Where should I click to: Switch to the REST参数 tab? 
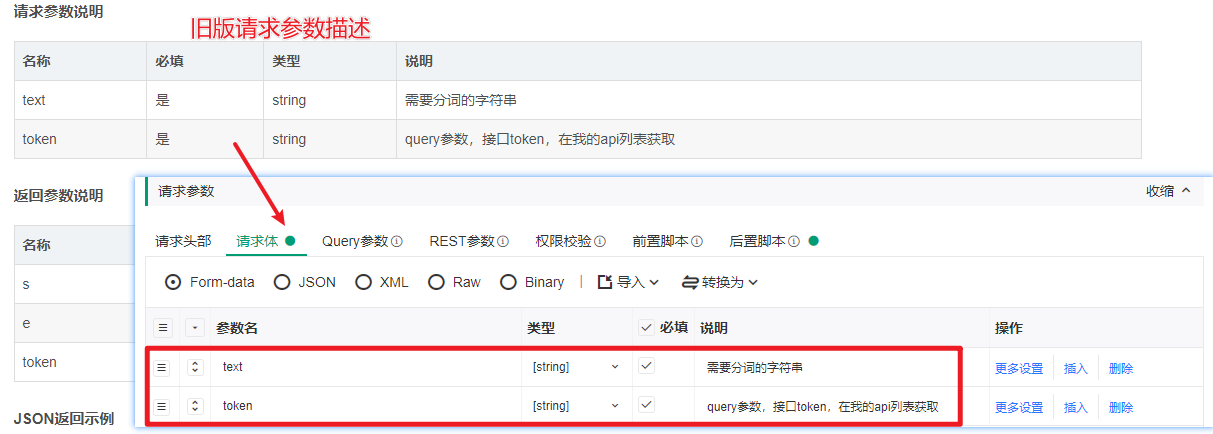[x=462, y=241]
